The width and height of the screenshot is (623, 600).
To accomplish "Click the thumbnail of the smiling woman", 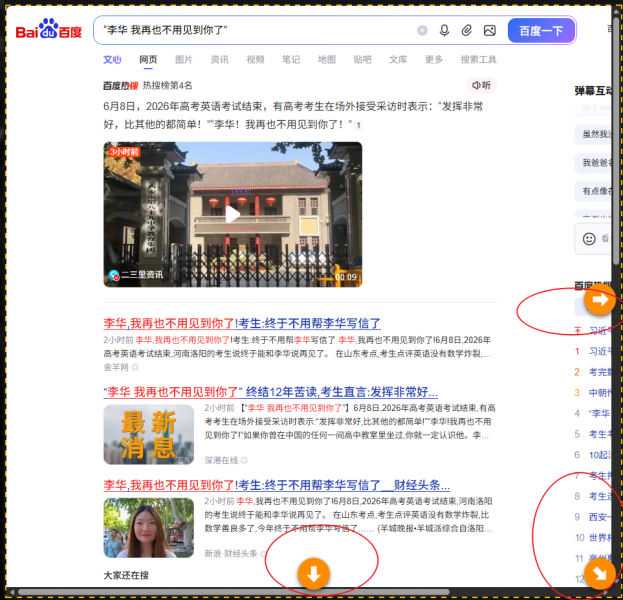I will pos(149,528).
